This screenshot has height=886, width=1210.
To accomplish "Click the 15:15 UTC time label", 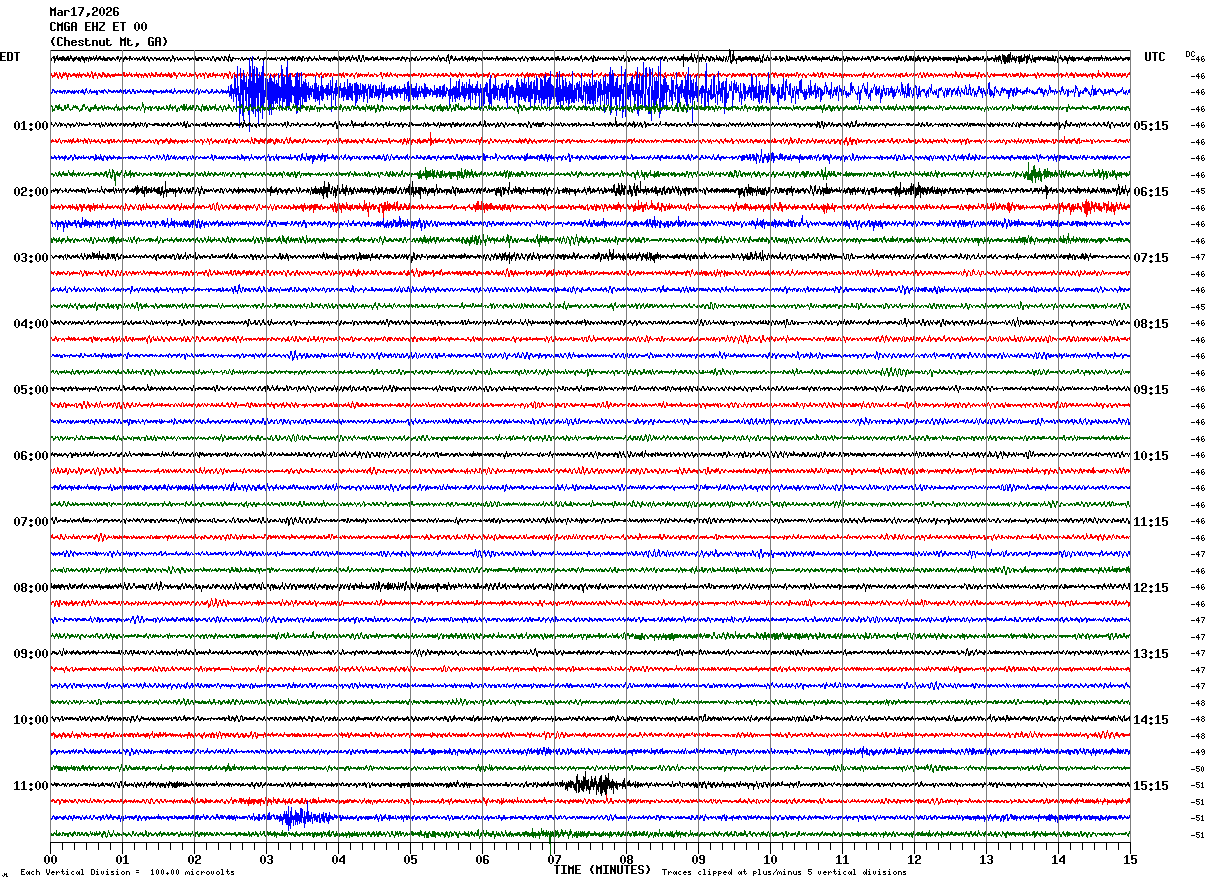I will click(1152, 786).
